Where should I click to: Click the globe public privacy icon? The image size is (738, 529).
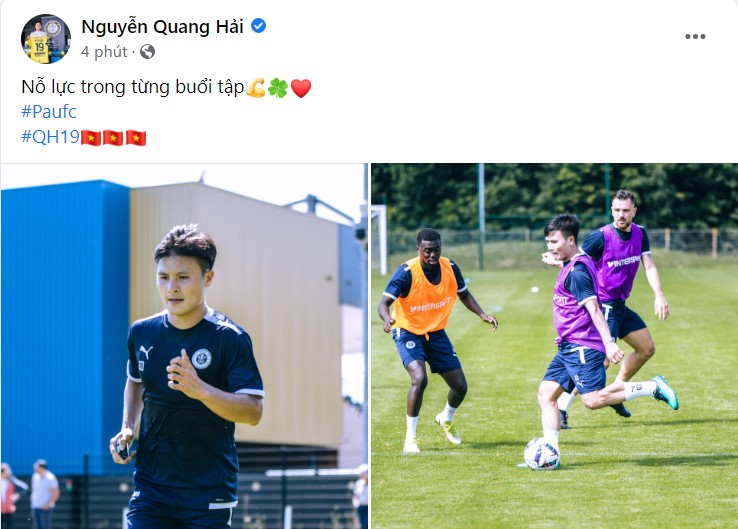tap(147, 51)
